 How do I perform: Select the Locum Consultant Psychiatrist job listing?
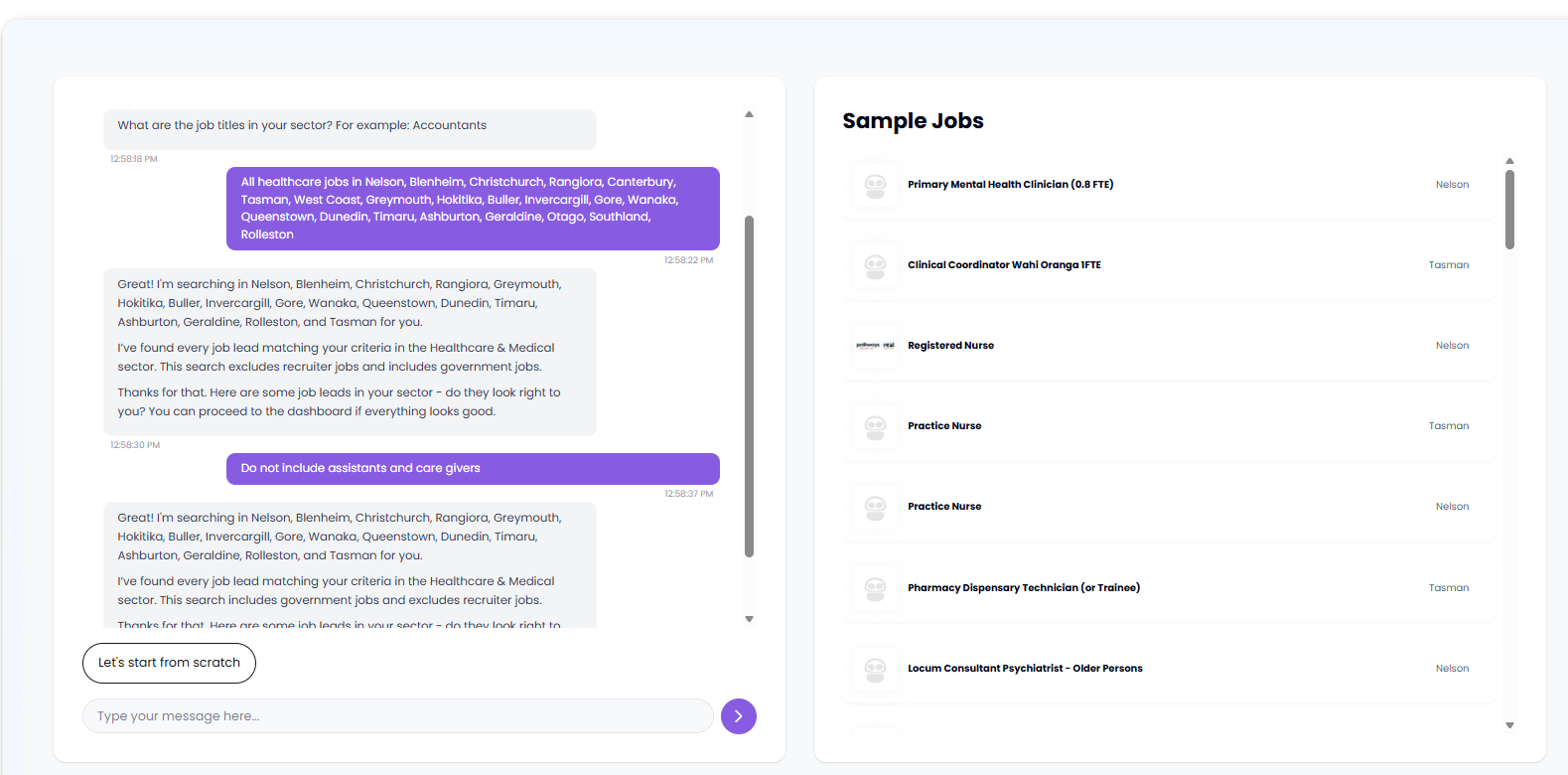[1025, 669]
